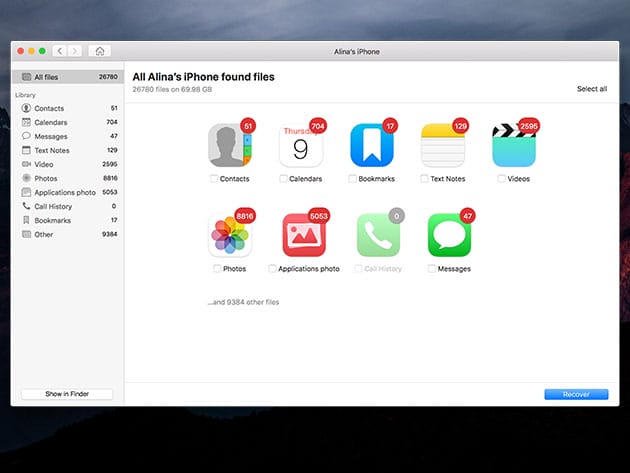Check the Messages checkbox

(x=431, y=269)
